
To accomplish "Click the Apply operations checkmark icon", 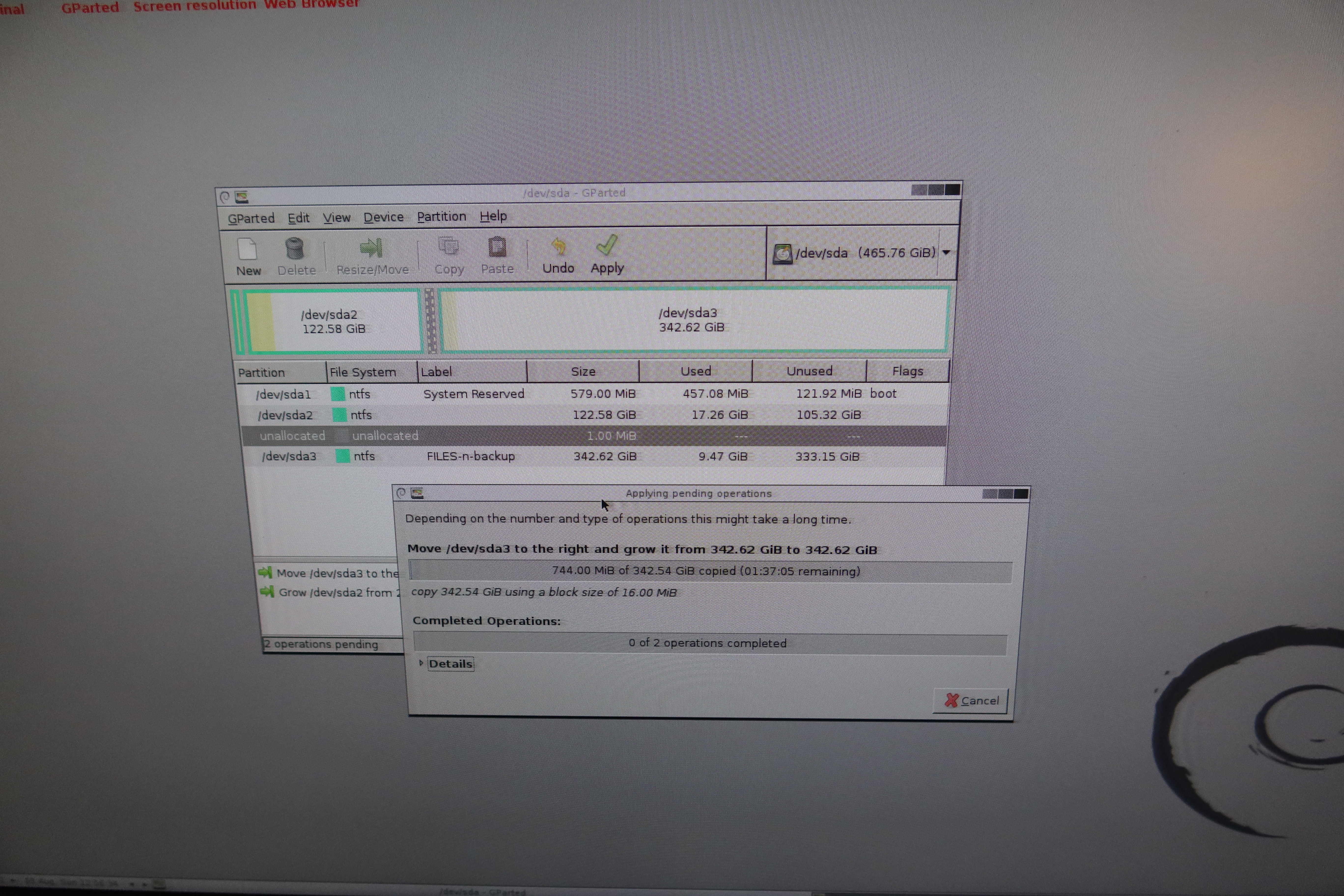I will [x=607, y=246].
